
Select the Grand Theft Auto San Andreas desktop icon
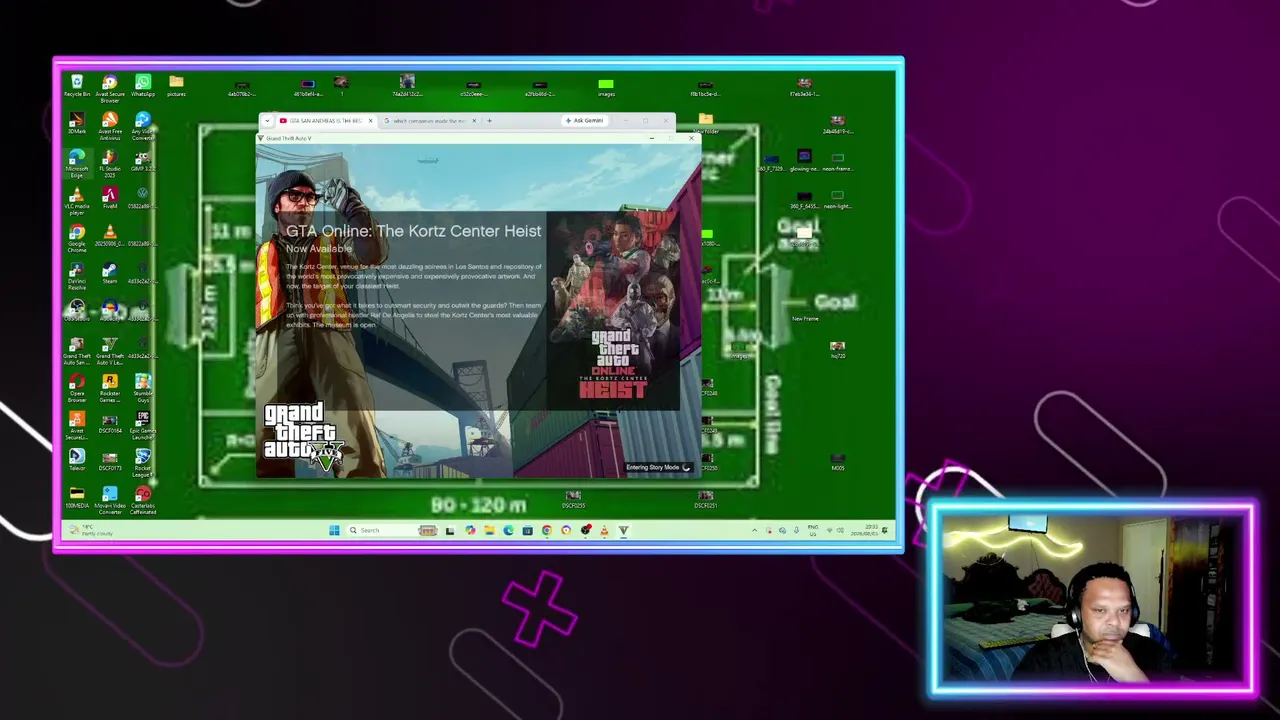click(x=77, y=351)
